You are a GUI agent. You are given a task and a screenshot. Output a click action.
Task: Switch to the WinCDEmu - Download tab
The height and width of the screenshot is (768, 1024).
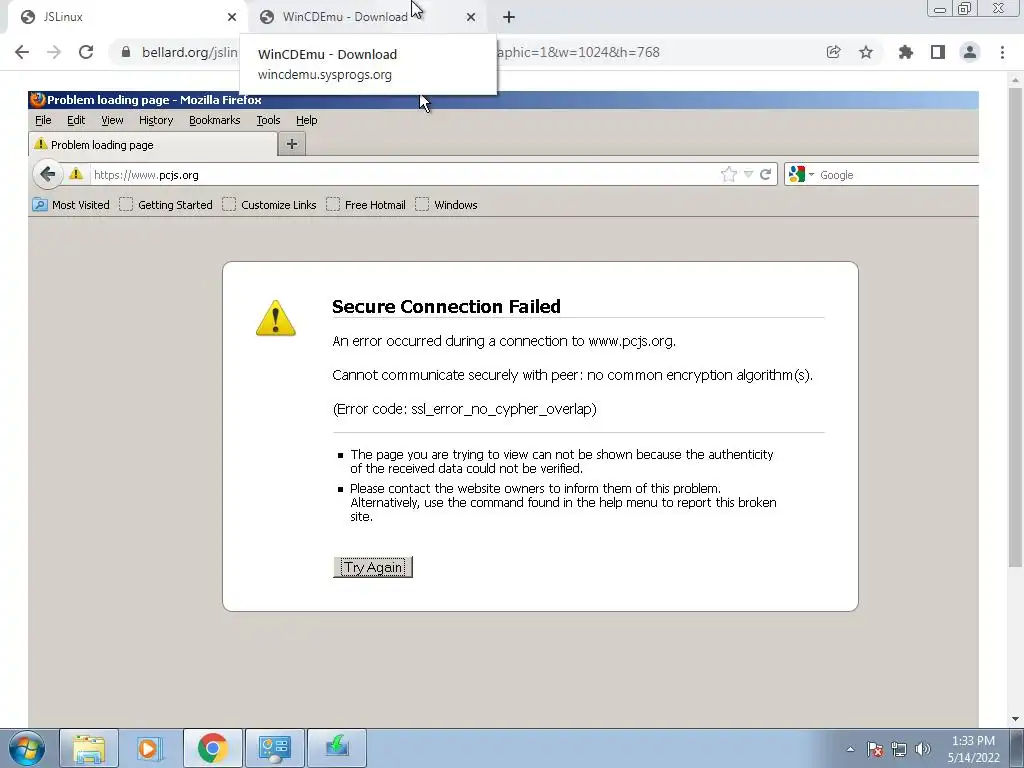[367, 17]
